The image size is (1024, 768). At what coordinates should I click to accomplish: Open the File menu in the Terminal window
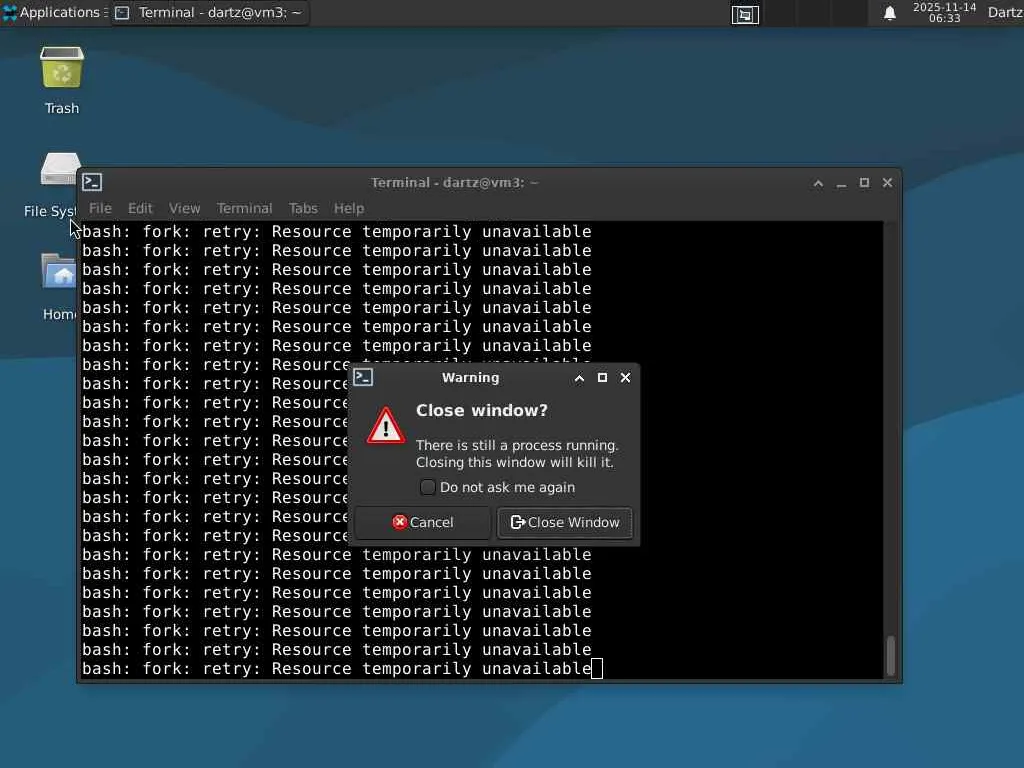pos(100,208)
